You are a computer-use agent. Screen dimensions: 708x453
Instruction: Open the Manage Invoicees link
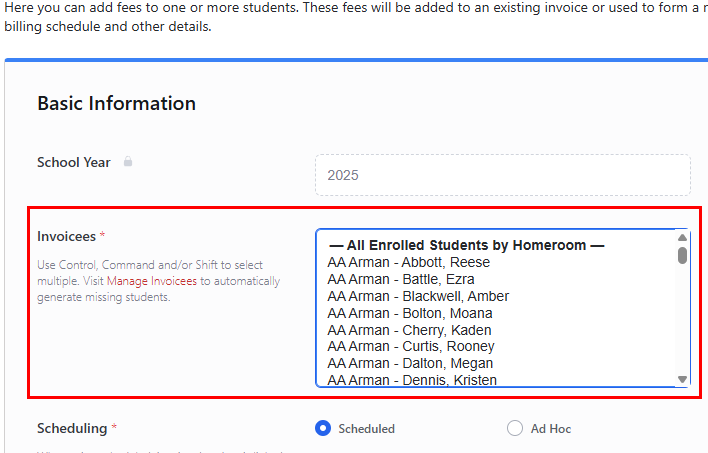click(x=153, y=281)
